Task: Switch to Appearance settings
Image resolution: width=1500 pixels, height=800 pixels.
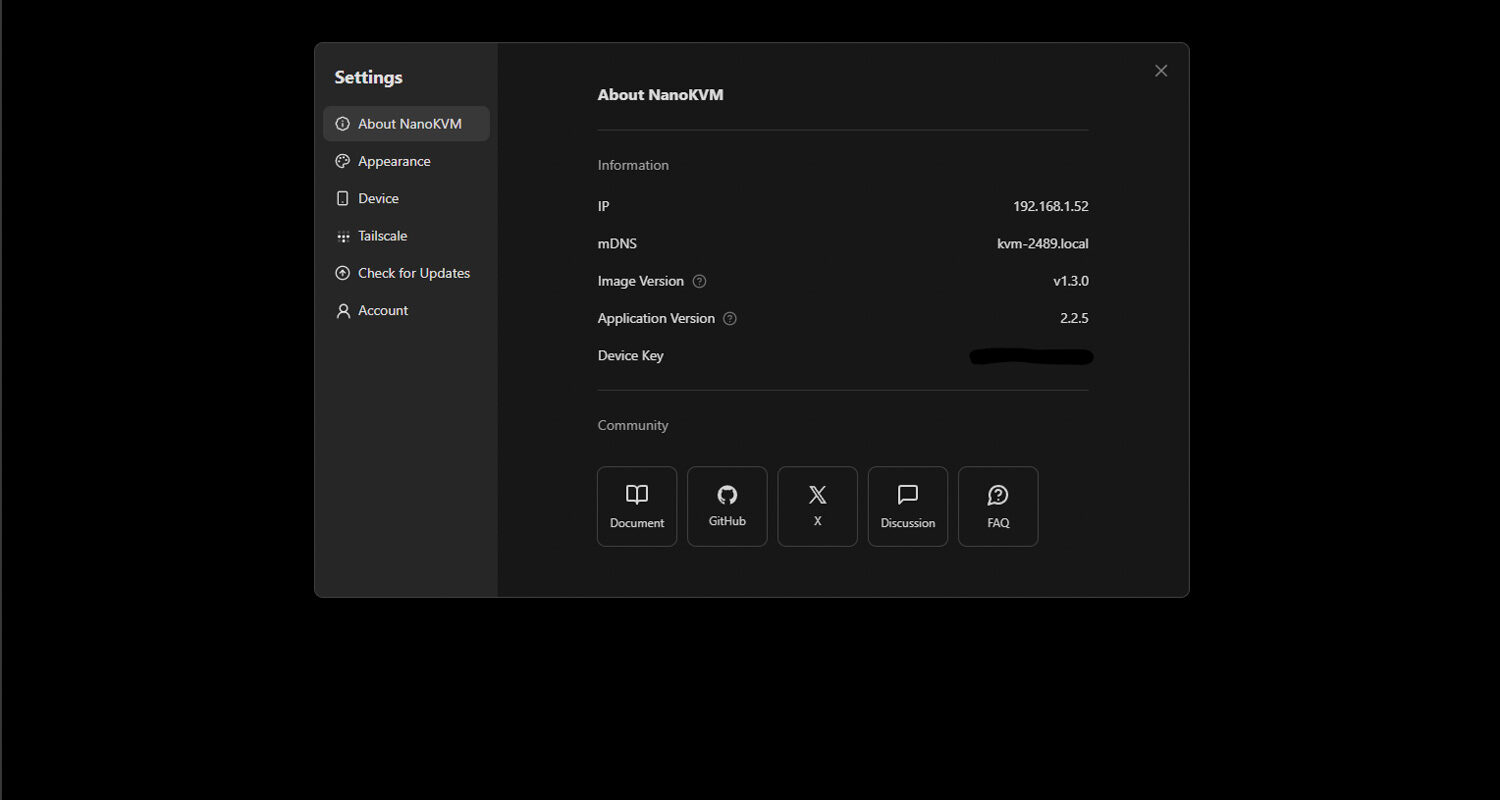Action: tap(406, 161)
